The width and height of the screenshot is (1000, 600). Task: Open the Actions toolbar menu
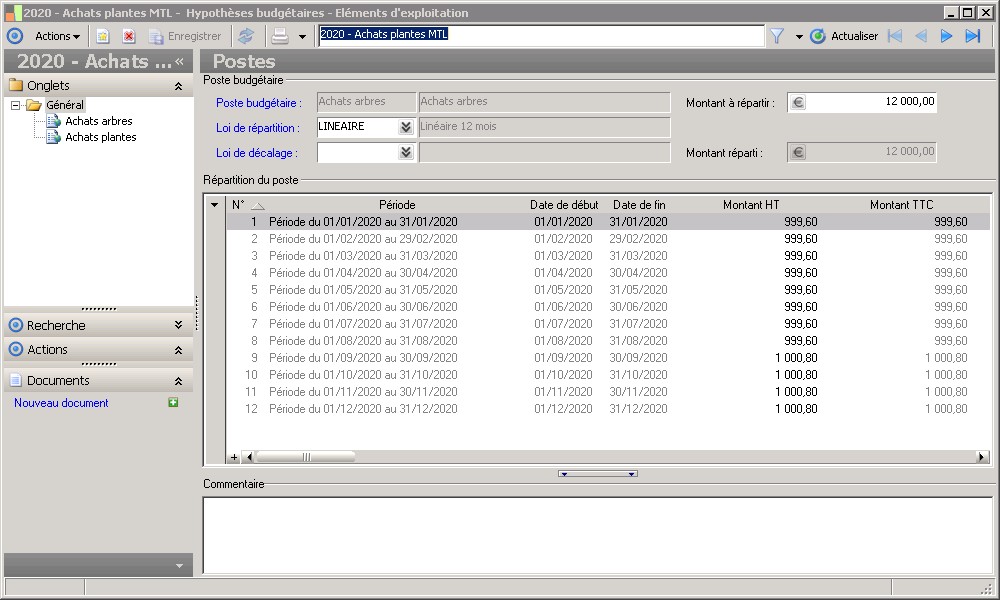point(57,36)
